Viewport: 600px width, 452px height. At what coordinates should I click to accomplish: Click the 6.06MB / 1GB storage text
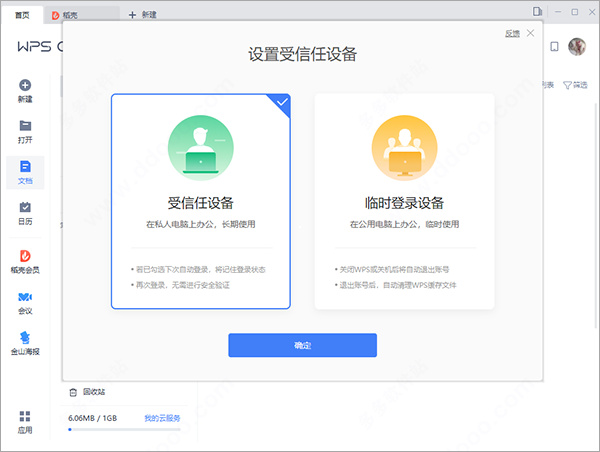(92, 418)
